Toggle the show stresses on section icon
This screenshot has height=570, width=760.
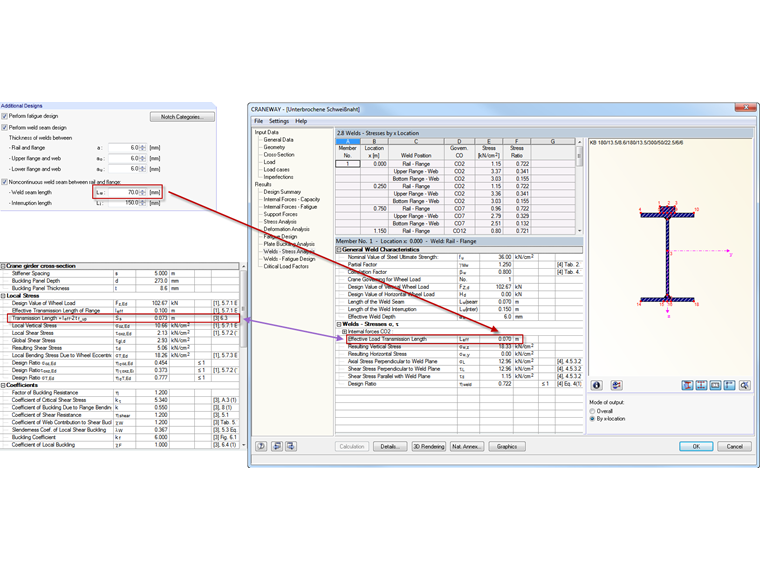[687, 385]
